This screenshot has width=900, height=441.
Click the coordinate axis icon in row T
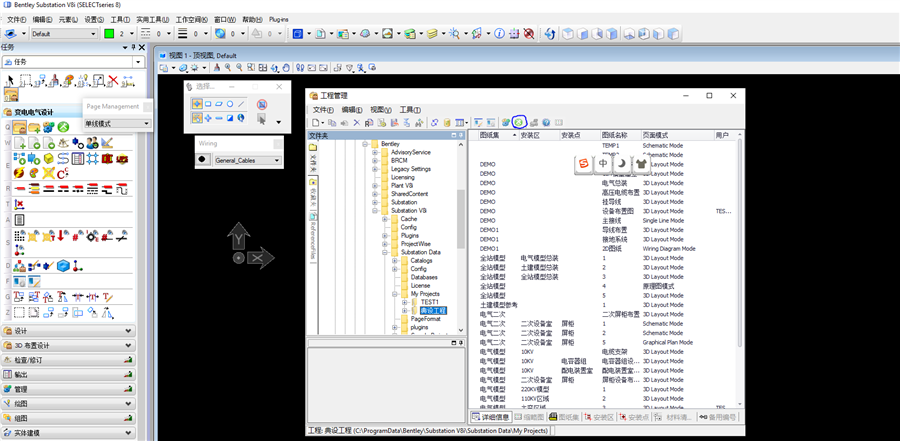[x=19, y=204]
